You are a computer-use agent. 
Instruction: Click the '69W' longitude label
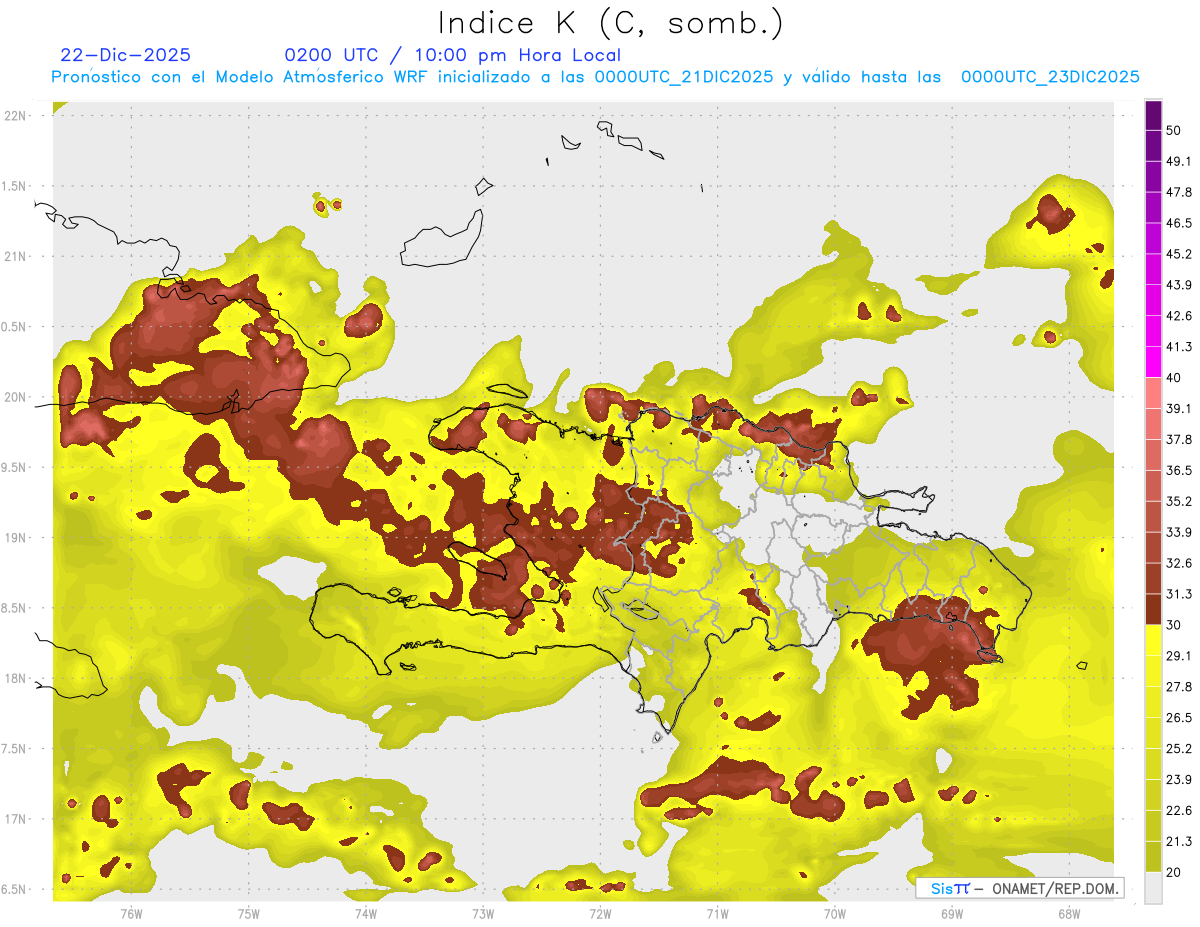pyautogui.click(x=952, y=914)
